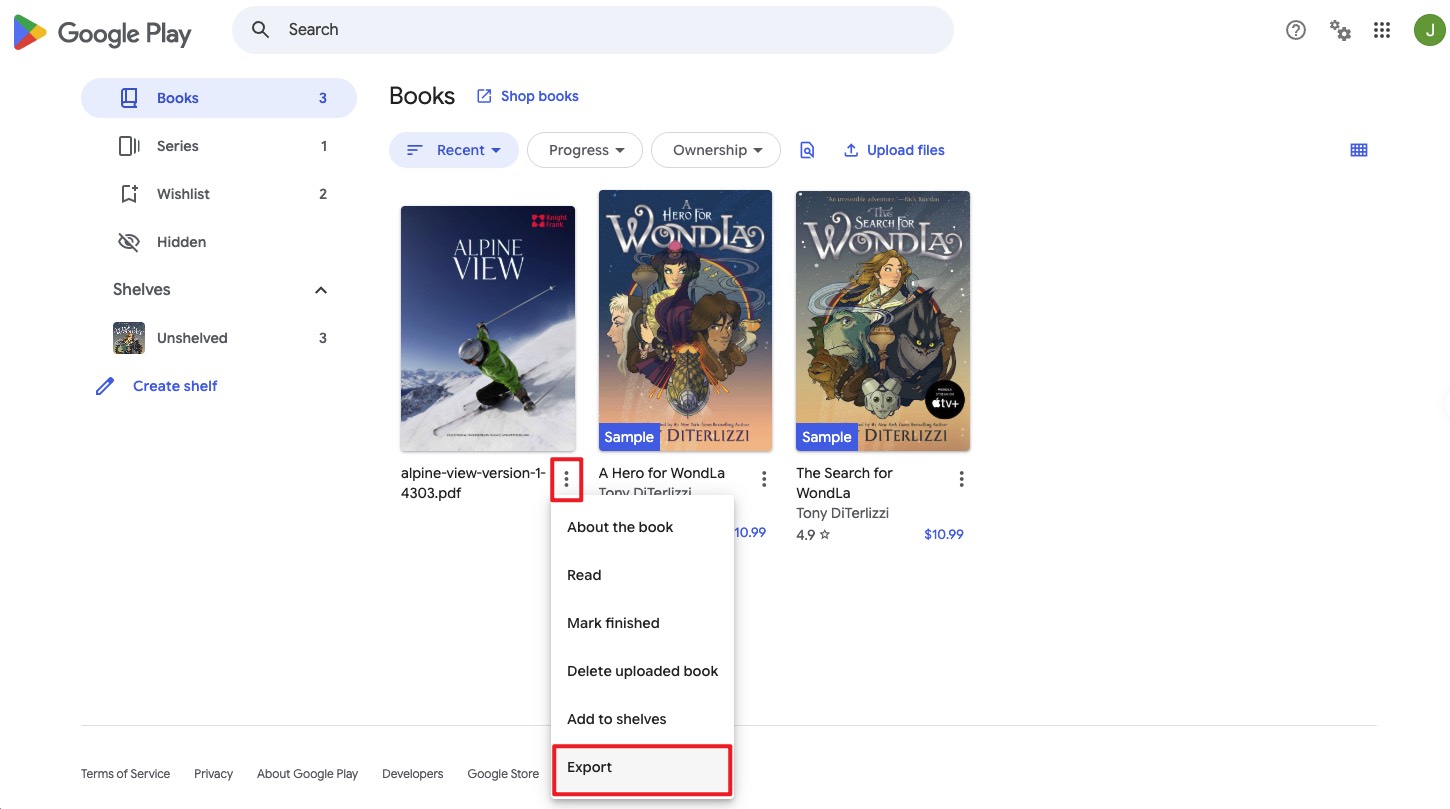
Task: Open the Alpine View book cover
Action: pyautogui.click(x=488, y=329)
